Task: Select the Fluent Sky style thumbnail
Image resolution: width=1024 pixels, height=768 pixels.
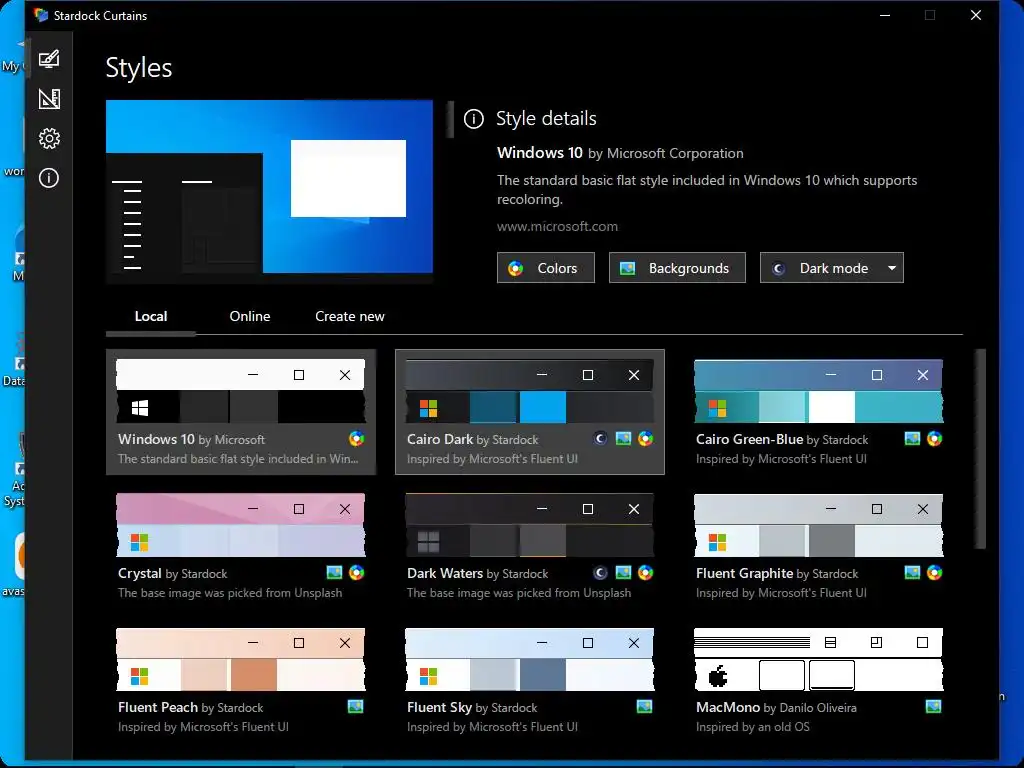Action: click(530, 659)
